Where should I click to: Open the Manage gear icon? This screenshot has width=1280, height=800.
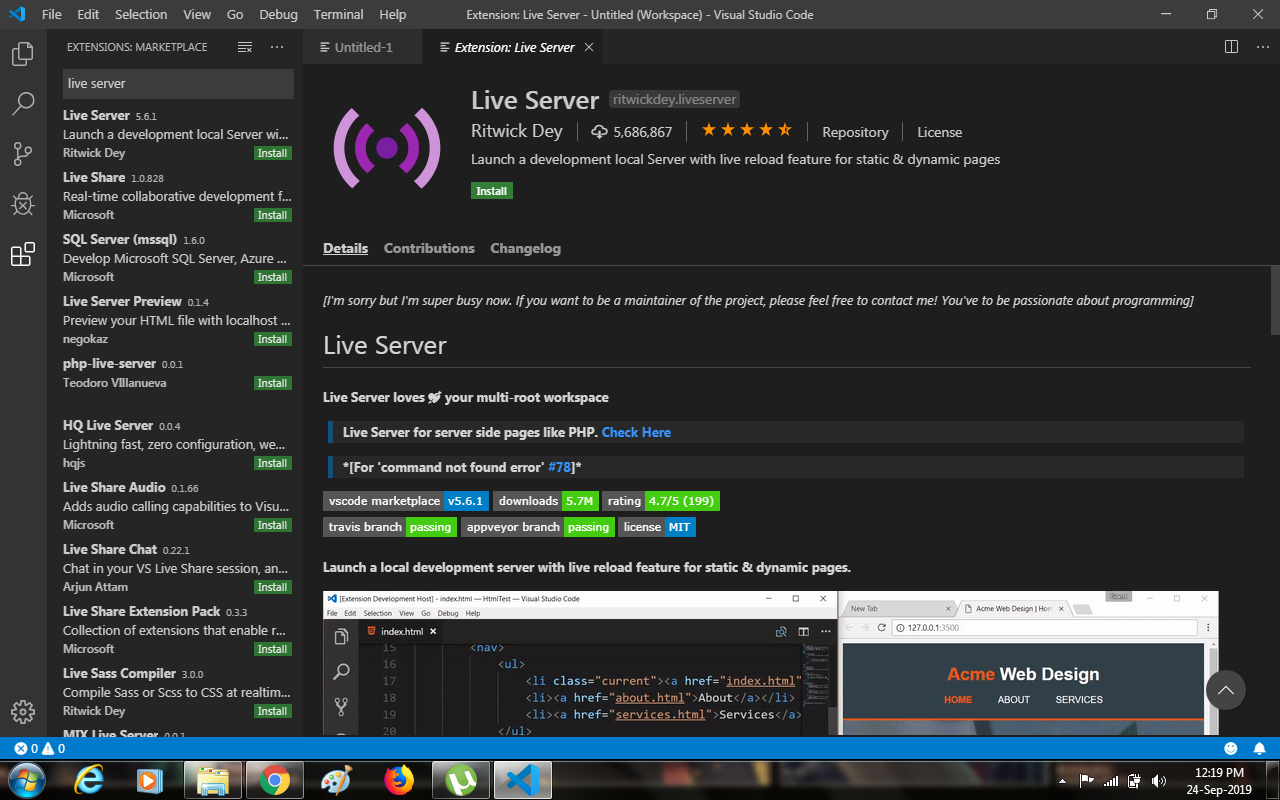tap(22, 712)
